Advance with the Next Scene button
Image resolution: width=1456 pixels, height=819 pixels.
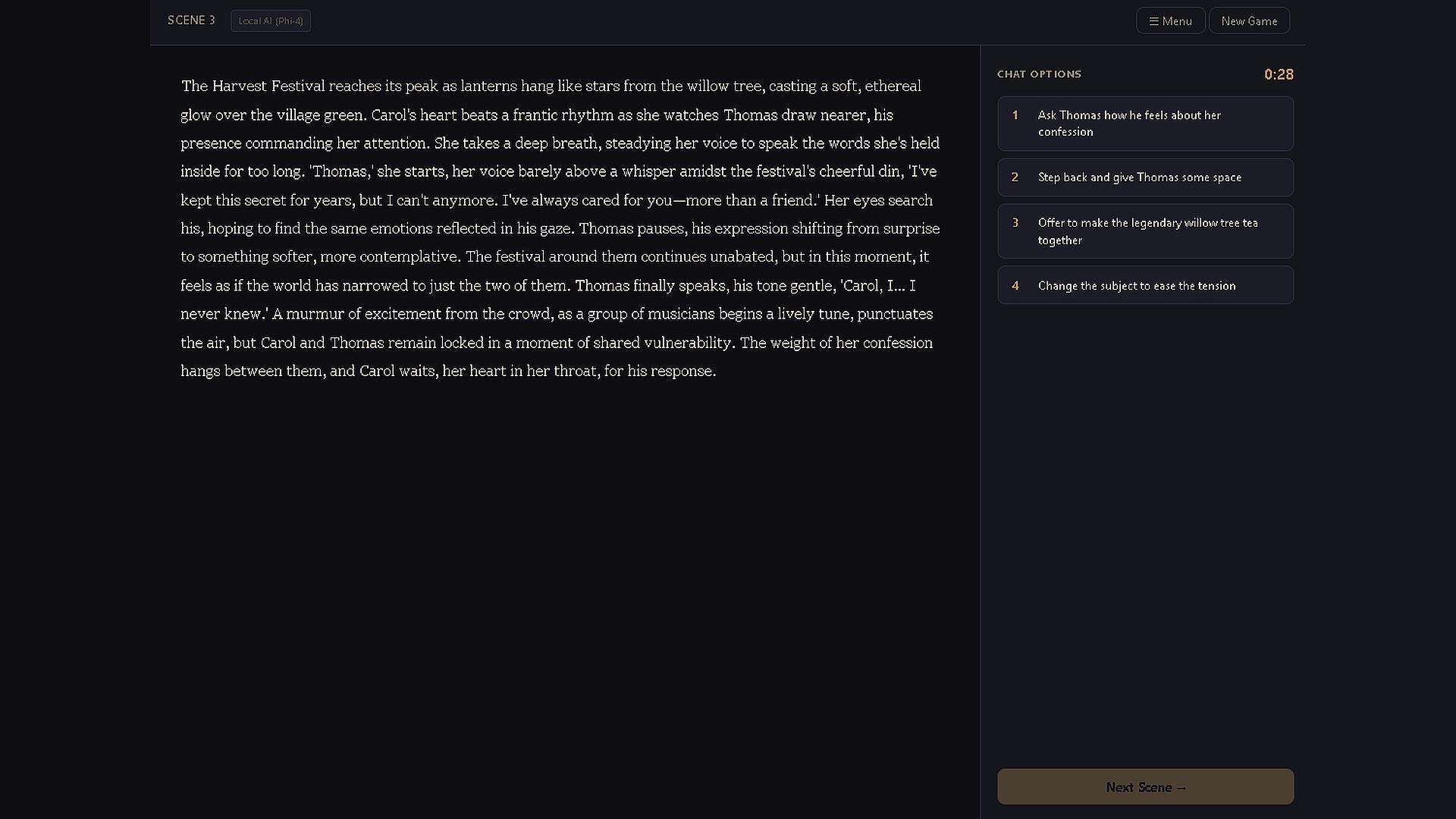pos(1145,787)
